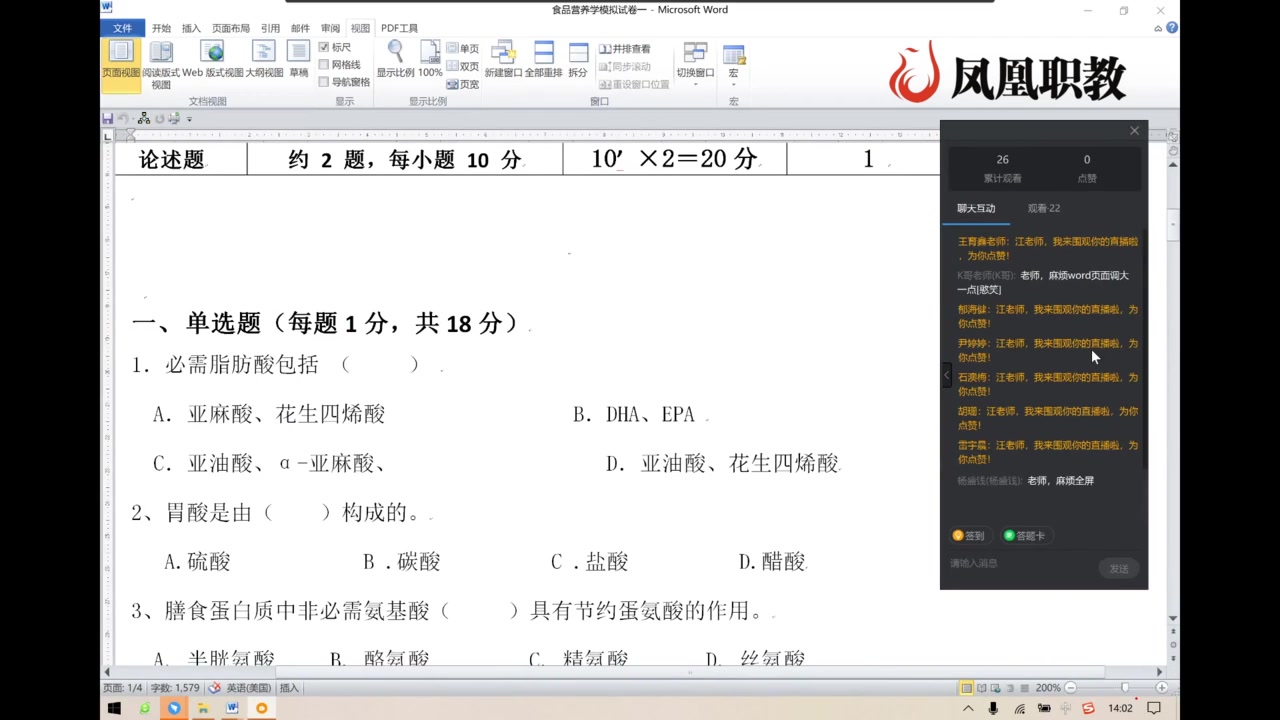Switch to Web Layout view (Web 版式视图)
Image resolution: width=1280 pixels, height=720 pixels.
pyautogui.click(x=212, y=60)
